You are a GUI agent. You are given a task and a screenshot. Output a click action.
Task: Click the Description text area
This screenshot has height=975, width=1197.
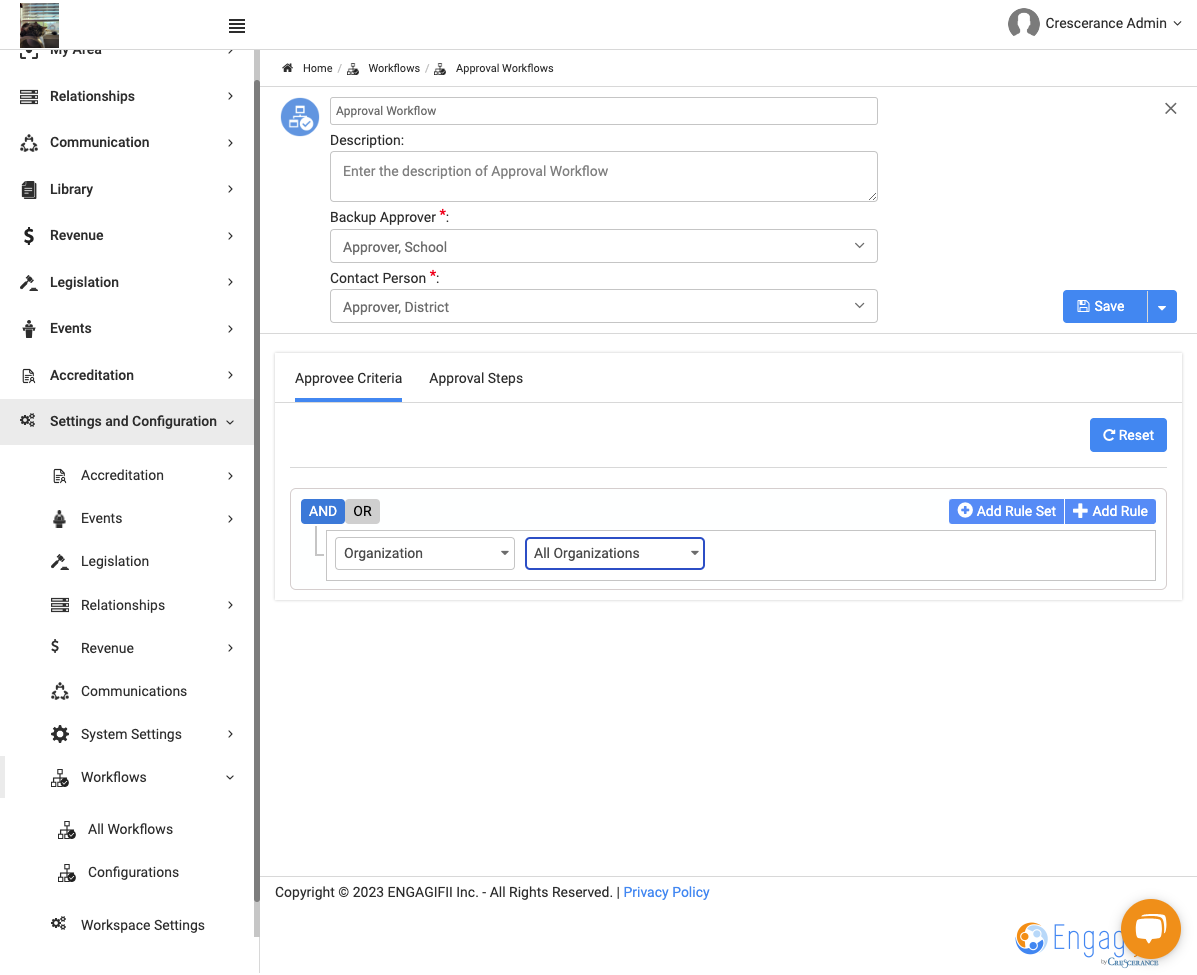click(x=603, y=176)
